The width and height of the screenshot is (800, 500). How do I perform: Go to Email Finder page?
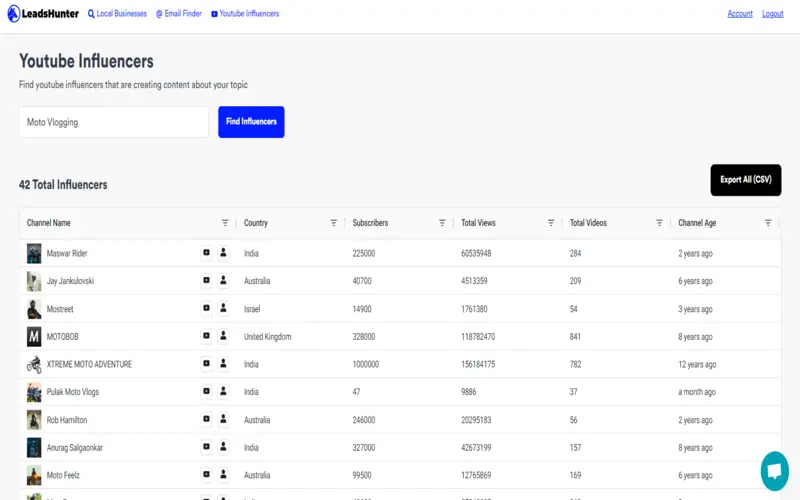179,14
